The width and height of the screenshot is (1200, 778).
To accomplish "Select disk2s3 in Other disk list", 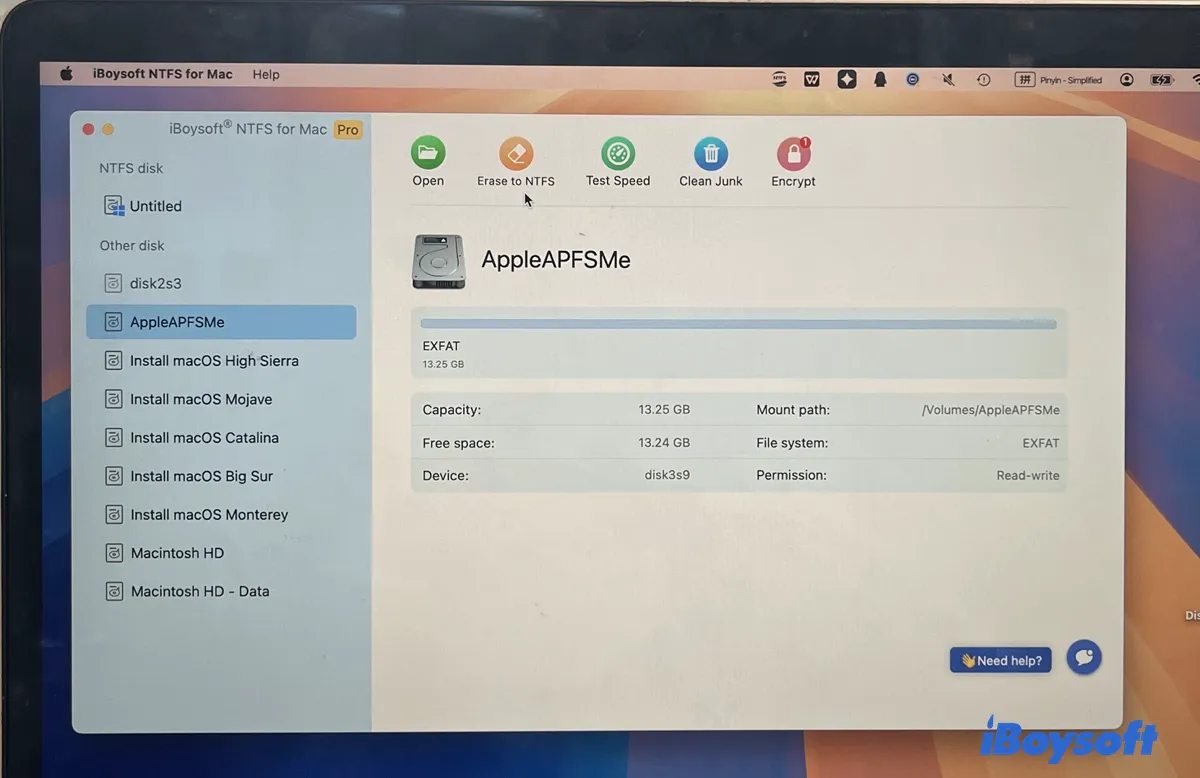I will [x=144, y=283].
